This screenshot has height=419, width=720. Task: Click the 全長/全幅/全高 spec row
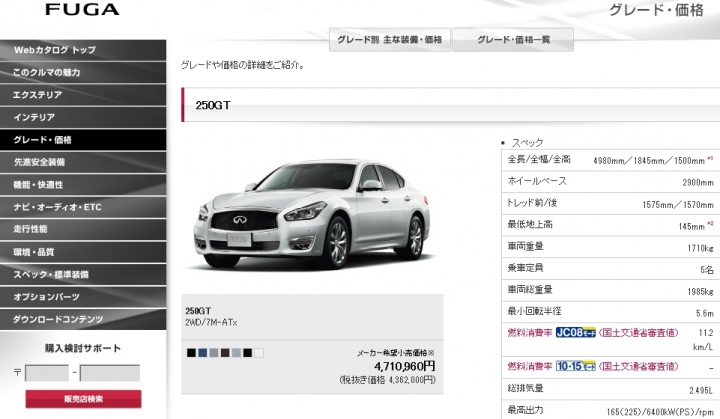pyautogui.click(x=610, y=160)
